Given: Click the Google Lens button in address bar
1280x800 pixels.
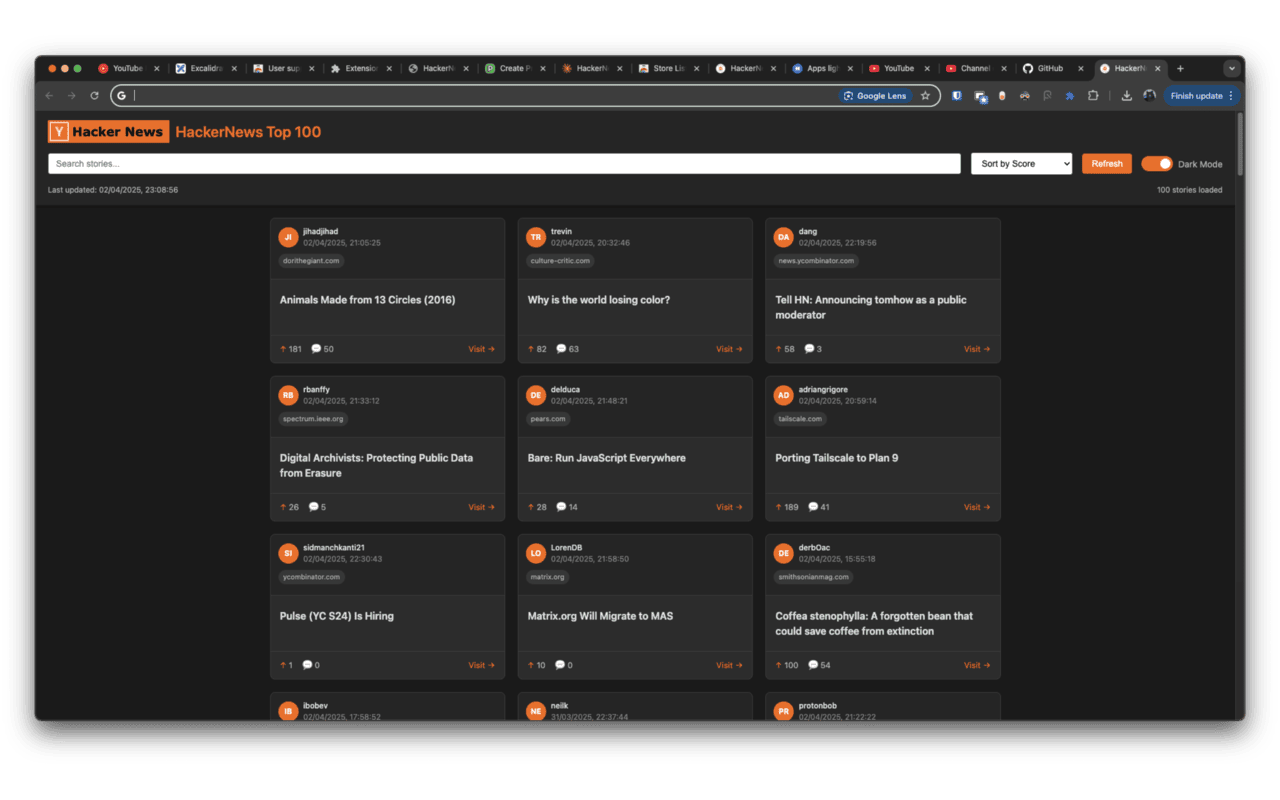Looking at the screenshot, I should (875, 96).
